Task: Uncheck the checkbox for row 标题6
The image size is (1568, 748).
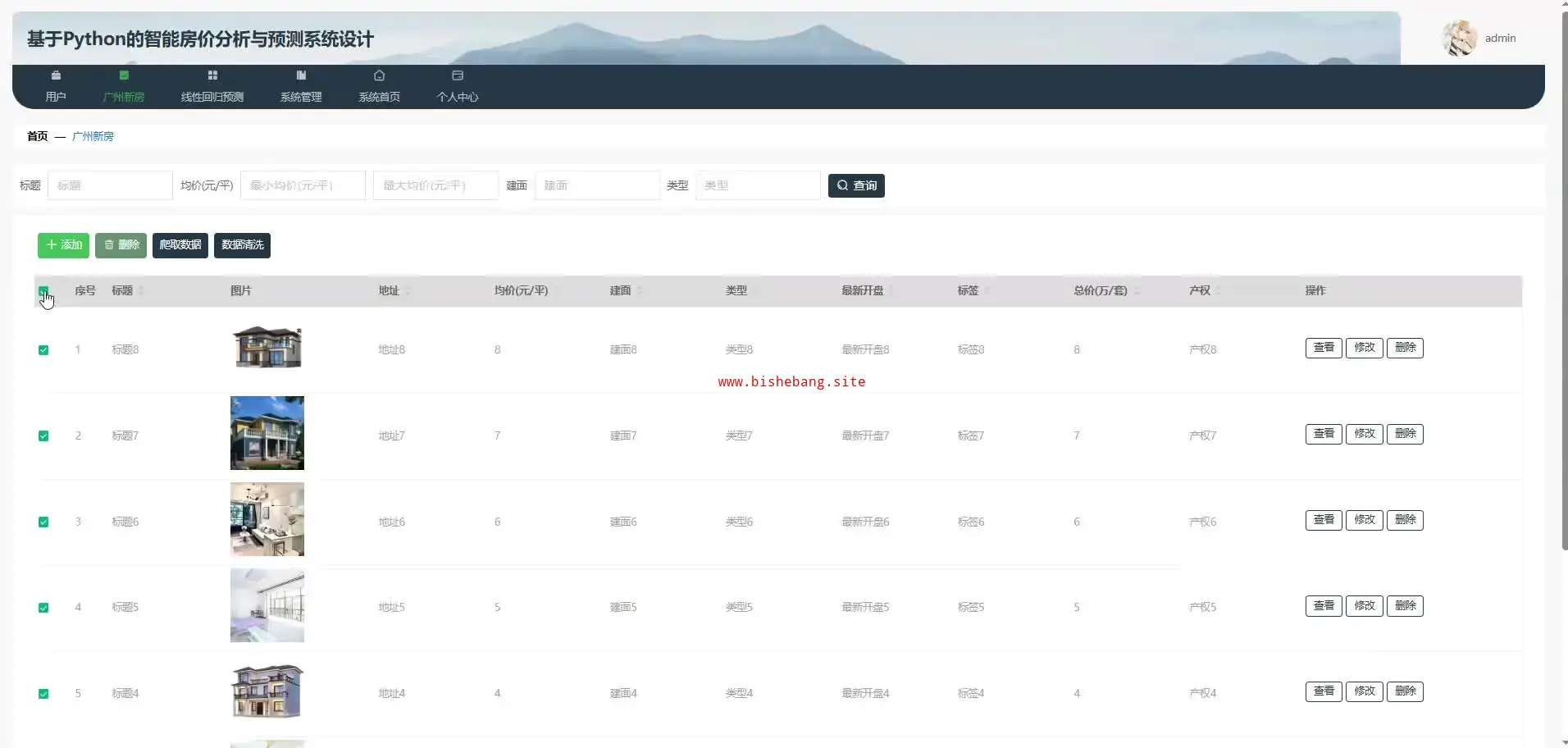Action: tap(43, 522)
